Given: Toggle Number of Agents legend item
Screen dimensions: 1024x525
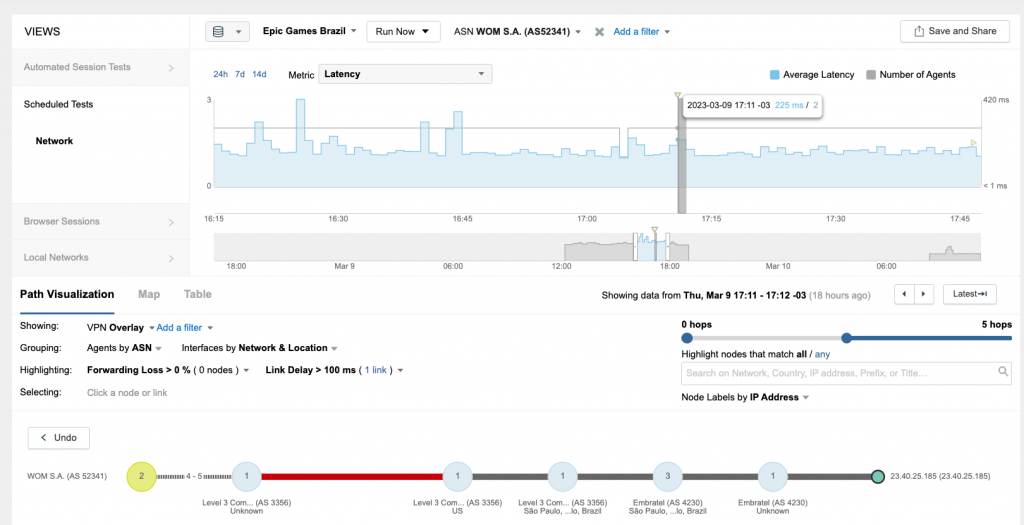Looking at the screenshot, I should 910,75.
